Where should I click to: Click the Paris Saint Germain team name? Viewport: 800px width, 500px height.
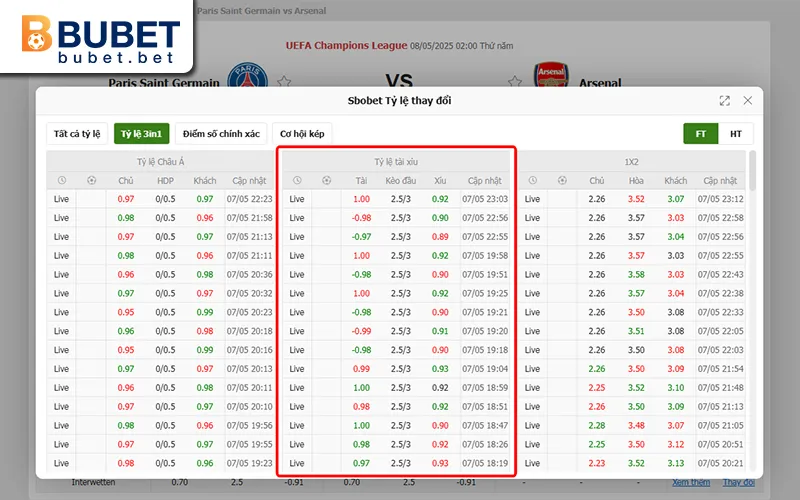pyautogui.click(x=164, y=82)
